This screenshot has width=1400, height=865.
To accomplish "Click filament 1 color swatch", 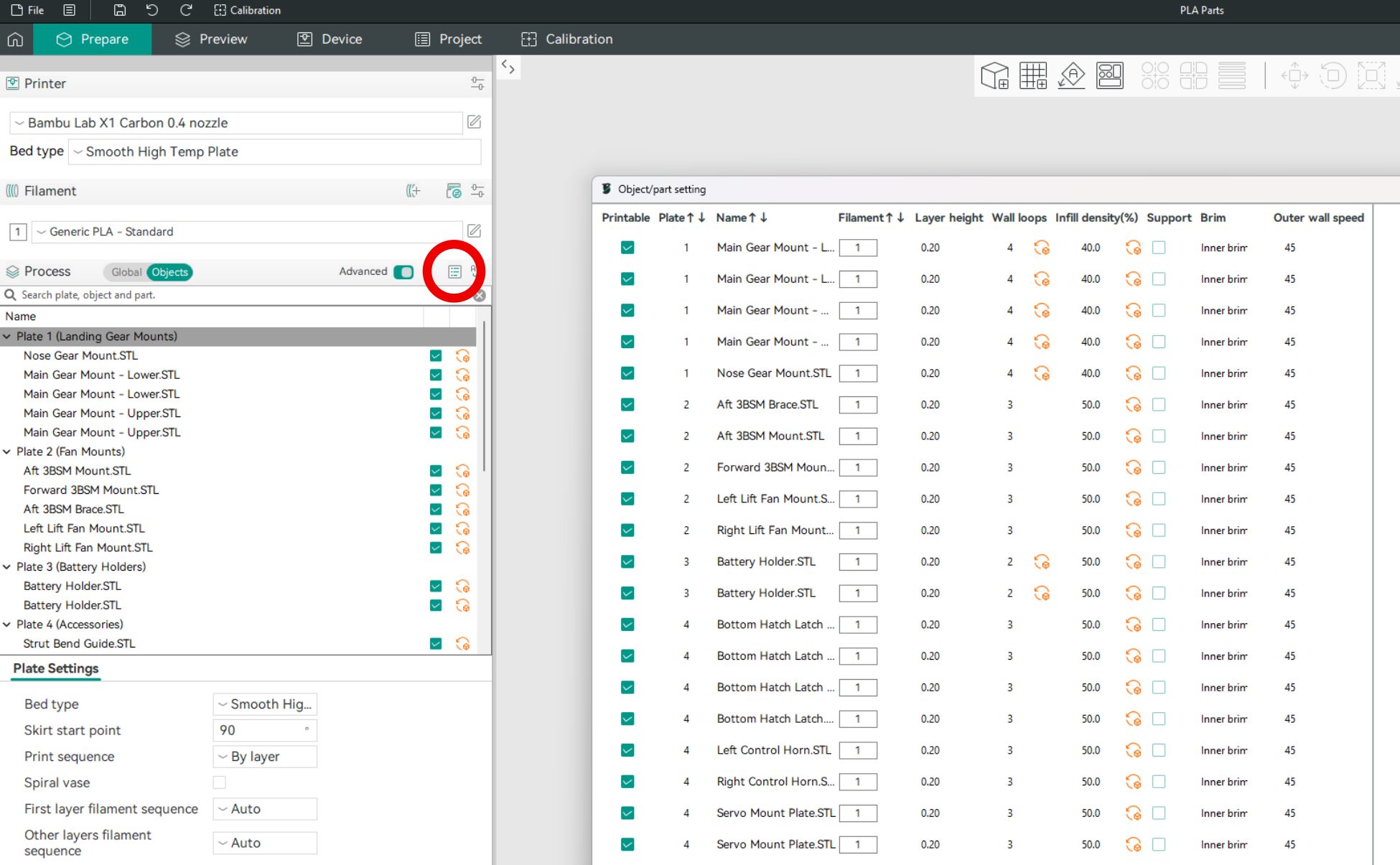I will point(18,232).
